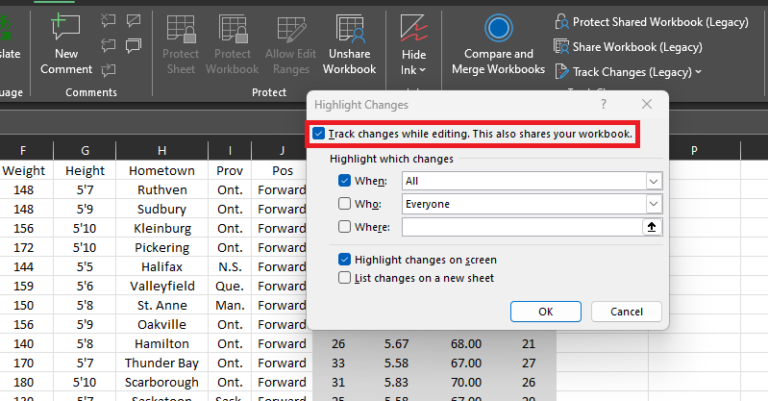Click the cell containing Hamilton
The image size is (768, 401).
[162, 344]
